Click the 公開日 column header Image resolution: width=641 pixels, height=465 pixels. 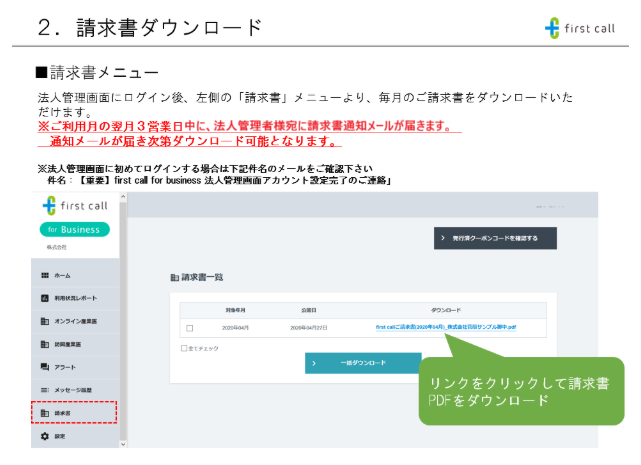309,310
